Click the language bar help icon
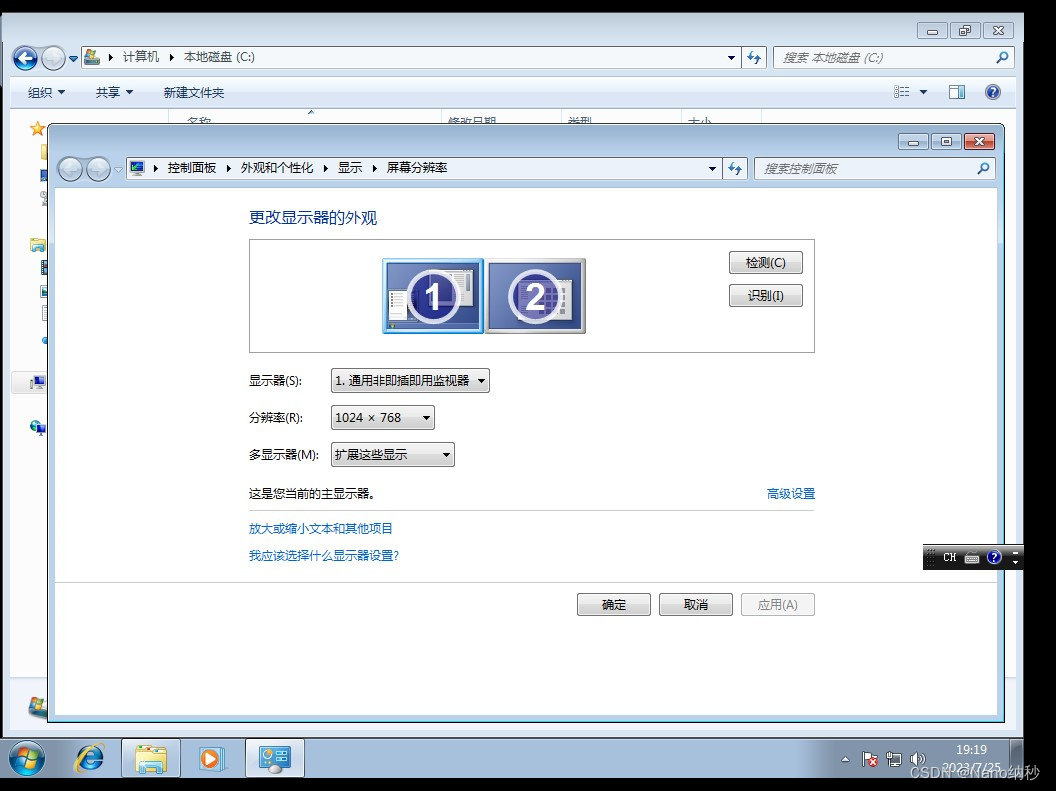 pos(994,557)
